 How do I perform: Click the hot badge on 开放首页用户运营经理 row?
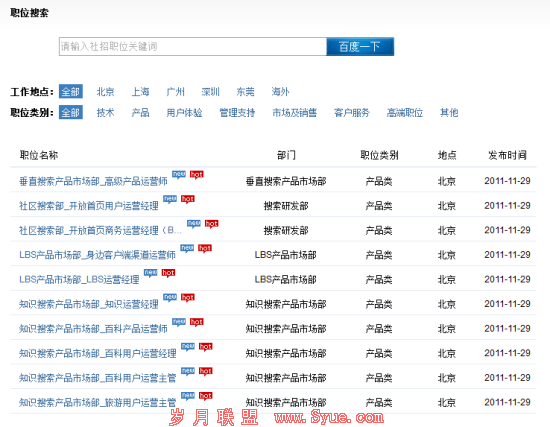coord(188,199)
